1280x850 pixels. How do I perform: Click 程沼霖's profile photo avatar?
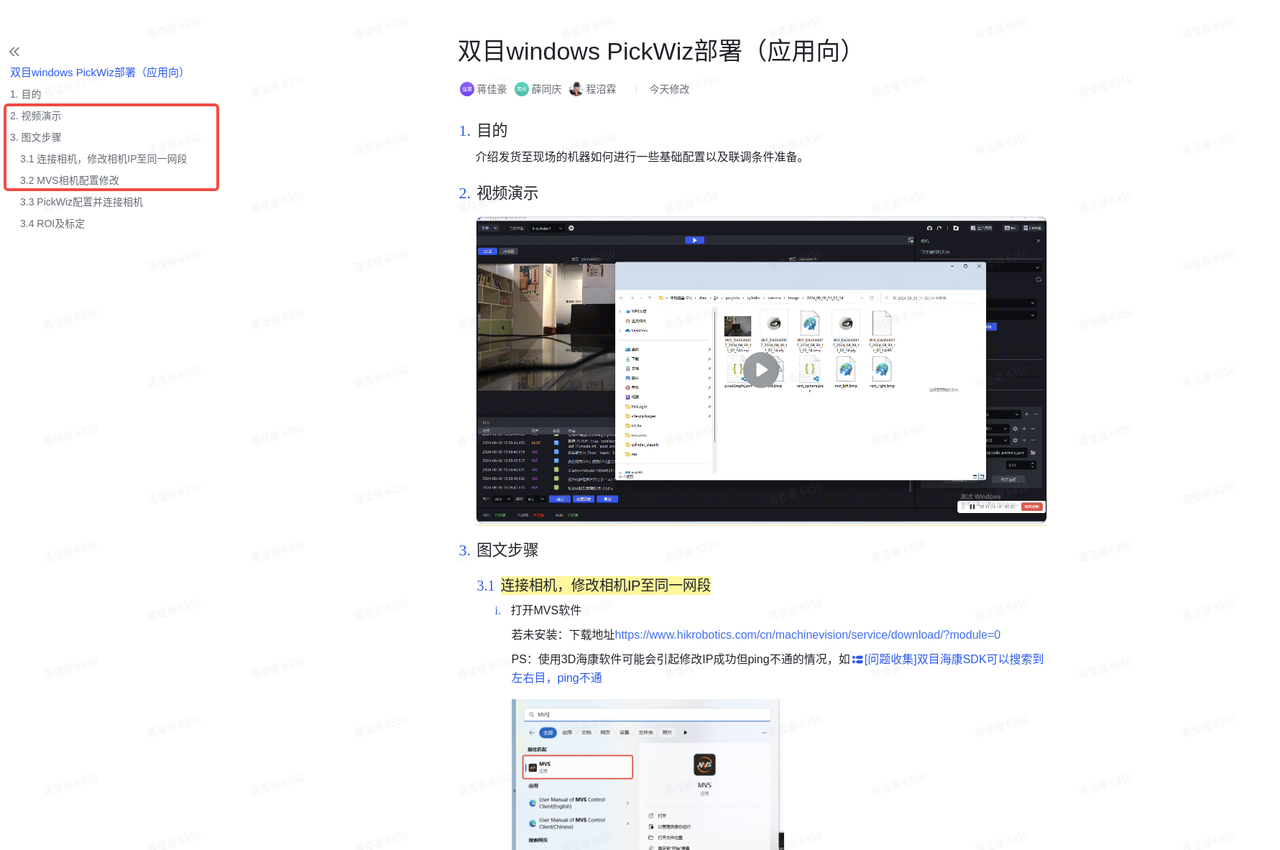tap(576, 89)
